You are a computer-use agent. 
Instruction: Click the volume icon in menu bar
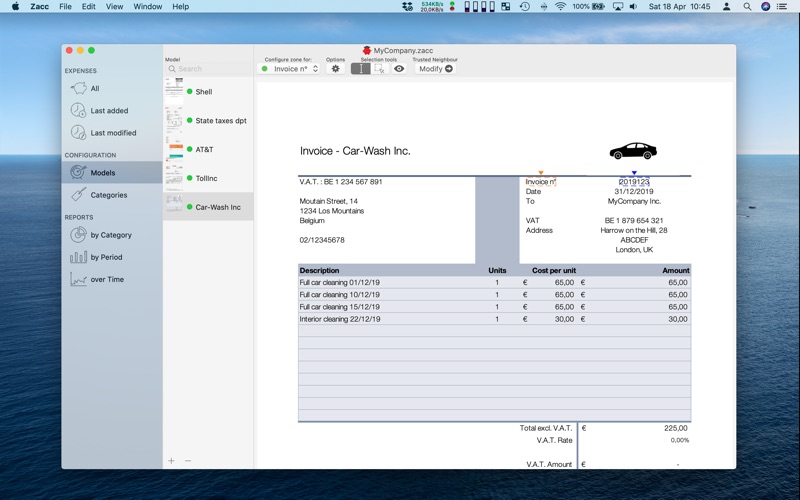[x=633, y=6]
